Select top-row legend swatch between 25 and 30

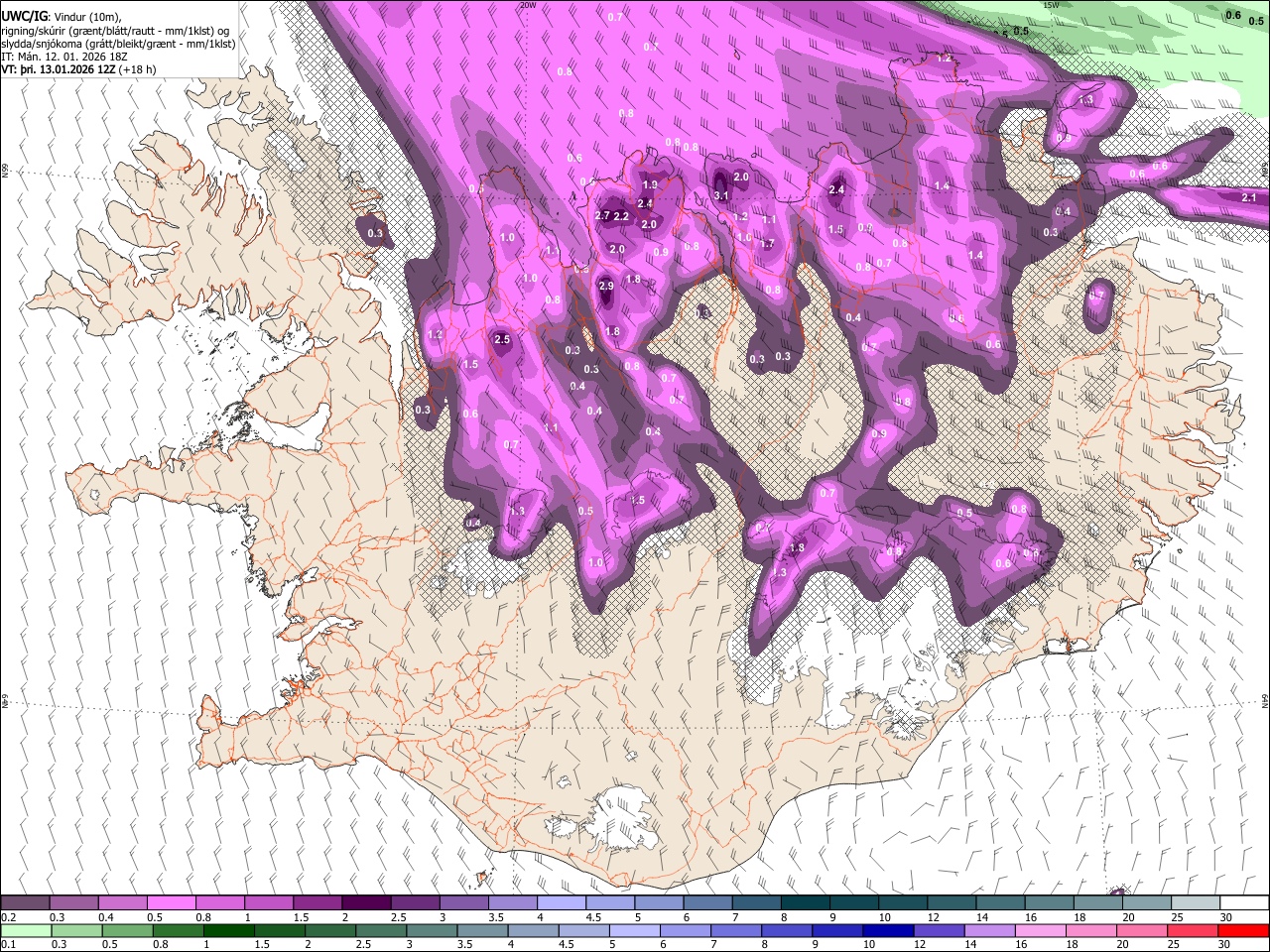coord(1195,903)
